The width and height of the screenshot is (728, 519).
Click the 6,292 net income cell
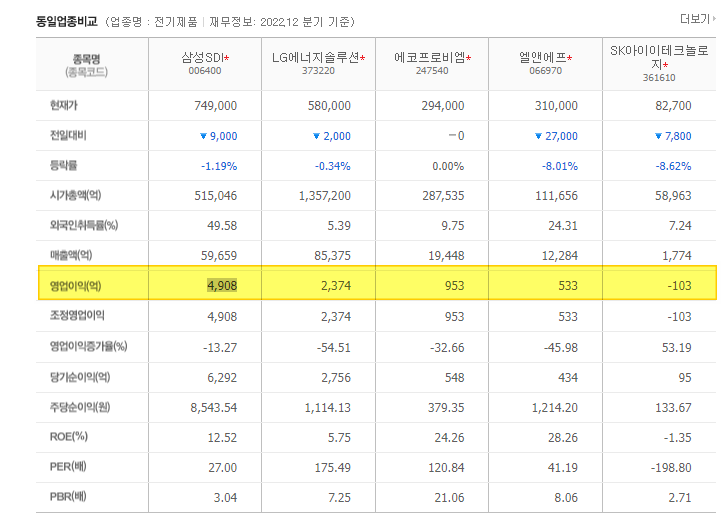click(222, 378)
